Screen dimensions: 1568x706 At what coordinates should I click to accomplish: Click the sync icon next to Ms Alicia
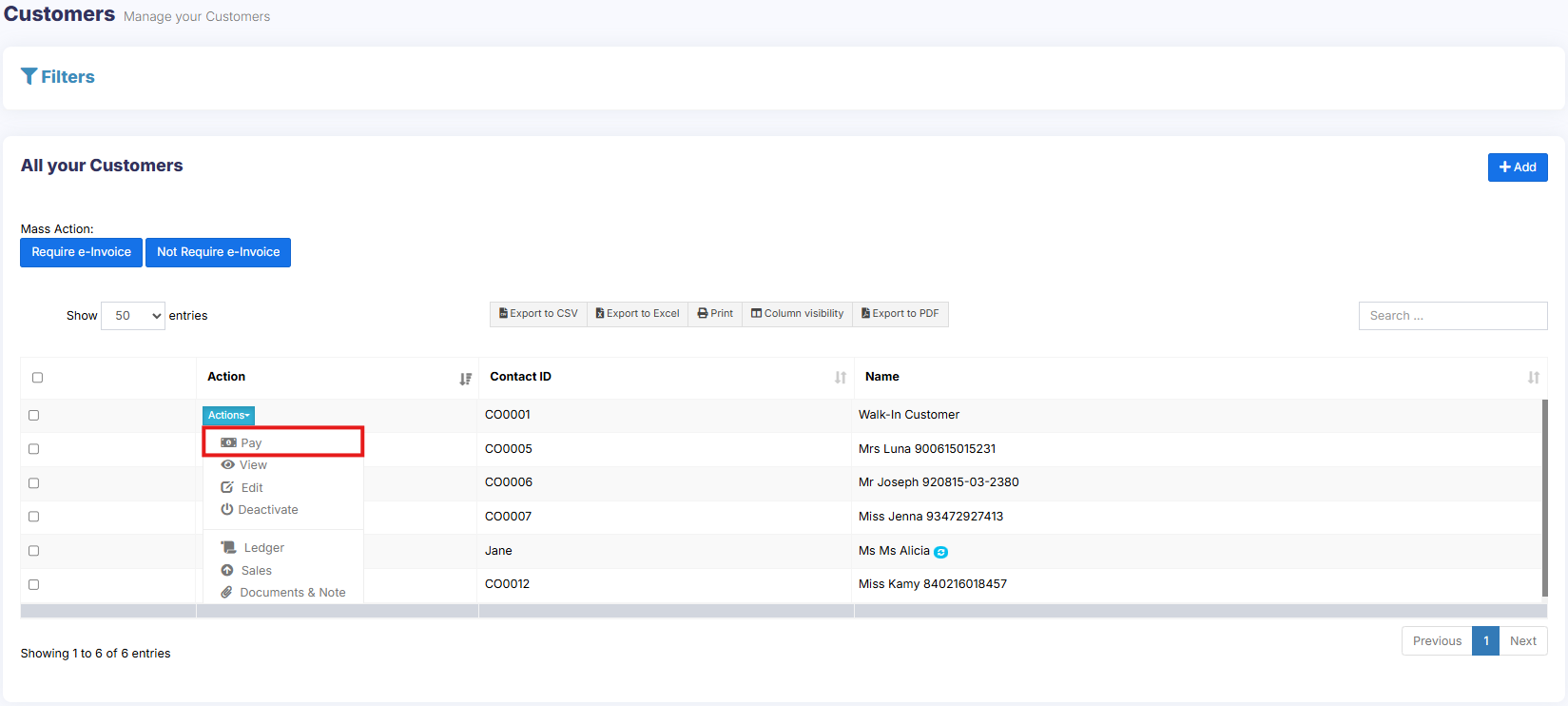[x=940, y=552]
